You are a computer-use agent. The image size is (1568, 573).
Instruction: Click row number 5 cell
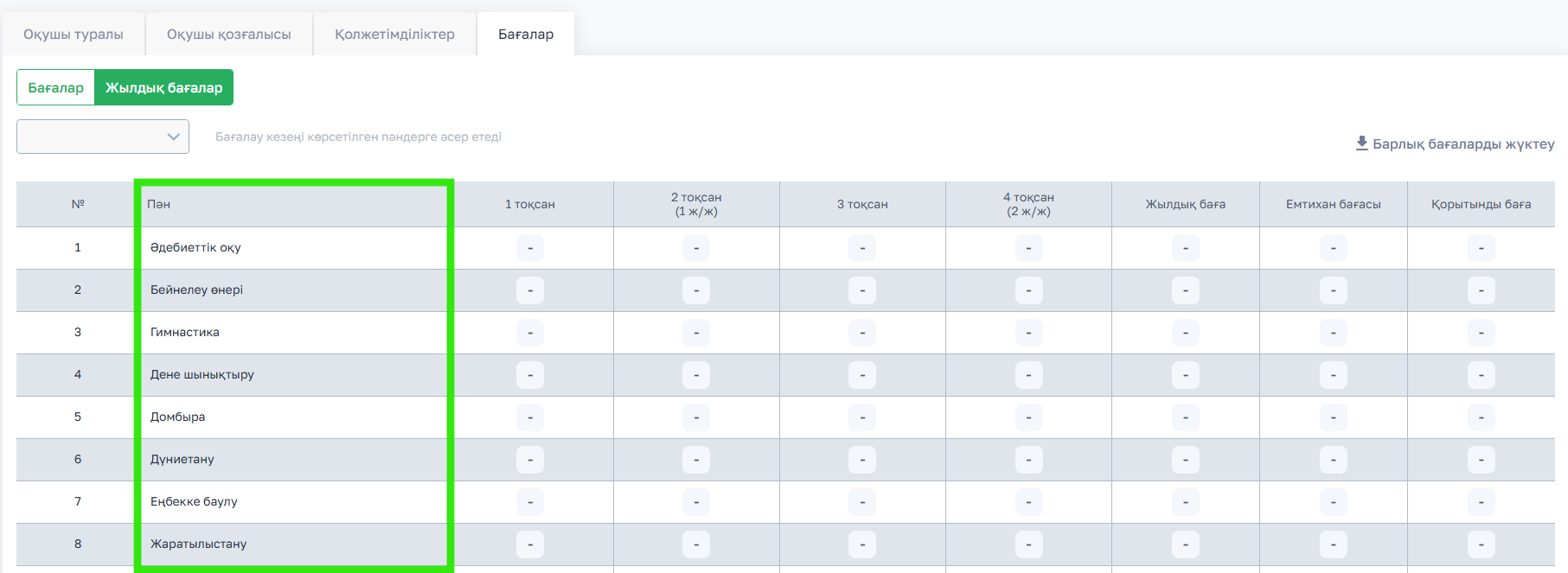78,417
